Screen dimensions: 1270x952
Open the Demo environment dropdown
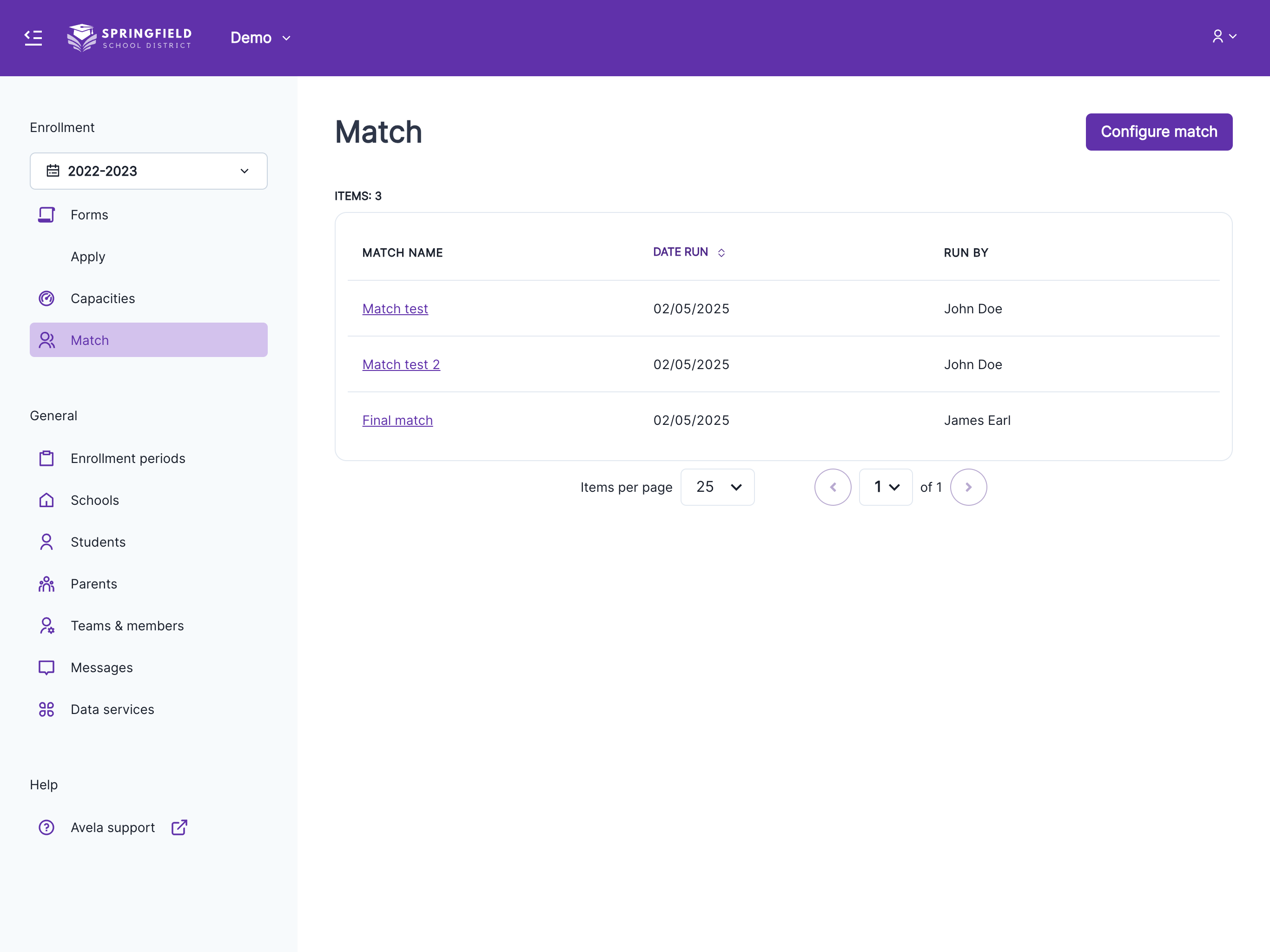[260, 37]
